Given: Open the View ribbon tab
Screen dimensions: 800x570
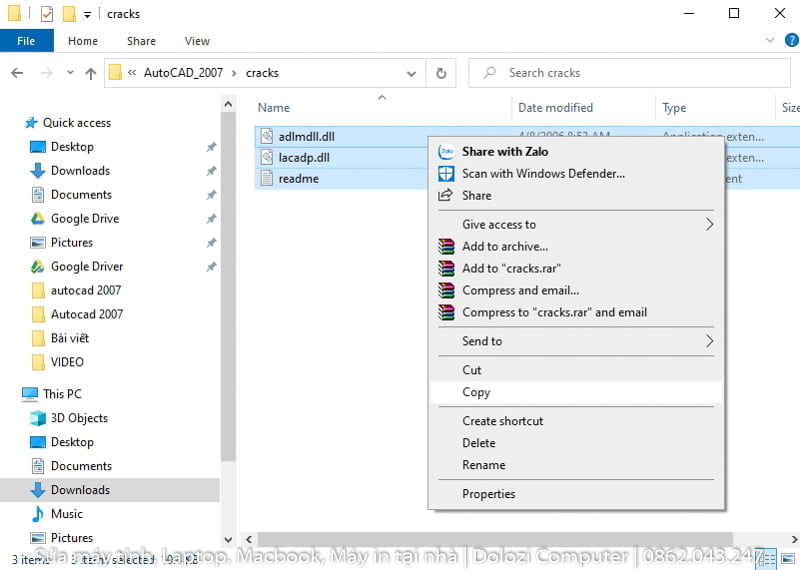Looking at the screenshot, I should point(197,41).
